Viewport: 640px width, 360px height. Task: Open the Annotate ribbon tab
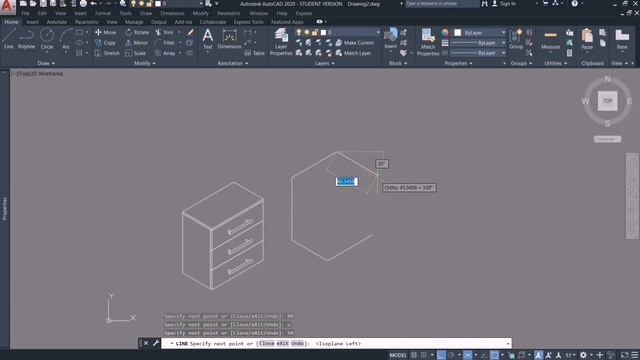(56, 22)
